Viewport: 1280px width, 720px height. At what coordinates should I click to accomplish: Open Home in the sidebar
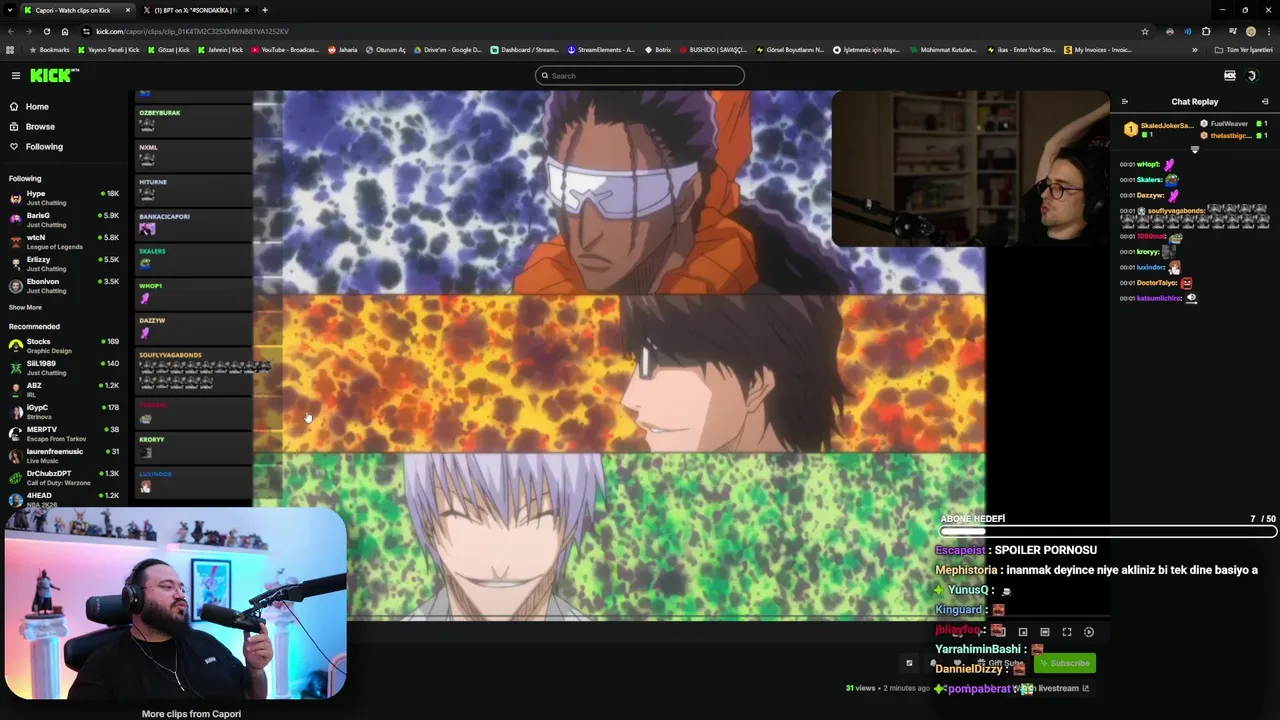[37, 106]
